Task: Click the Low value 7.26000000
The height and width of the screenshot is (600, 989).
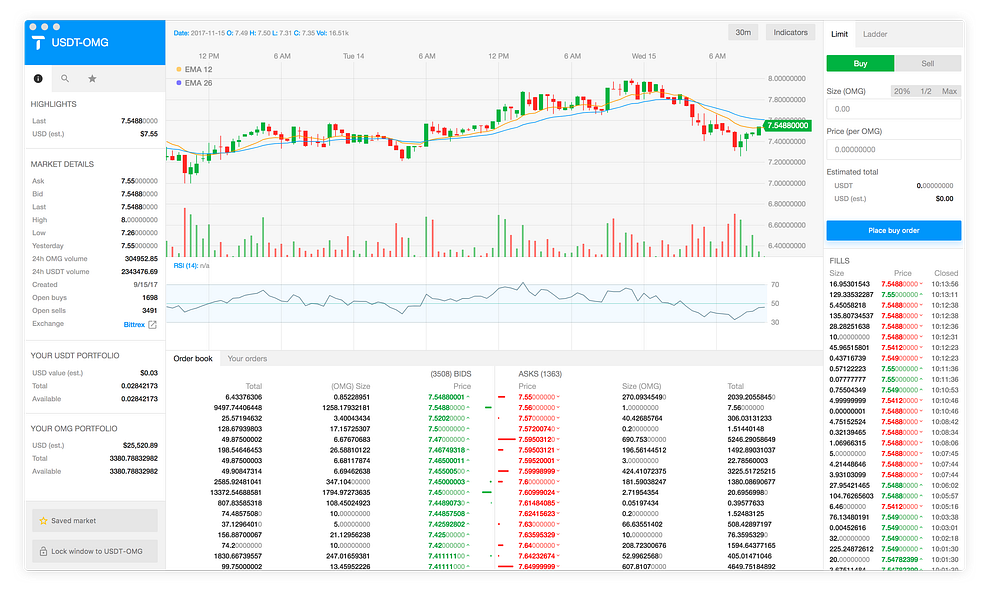Action: click(139, 233)
